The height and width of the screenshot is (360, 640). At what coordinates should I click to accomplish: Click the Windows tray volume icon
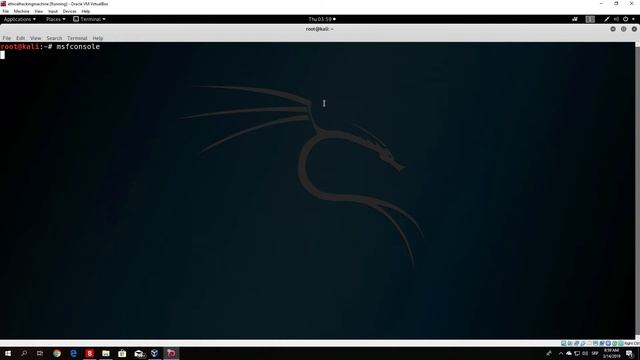pos(585,353)
